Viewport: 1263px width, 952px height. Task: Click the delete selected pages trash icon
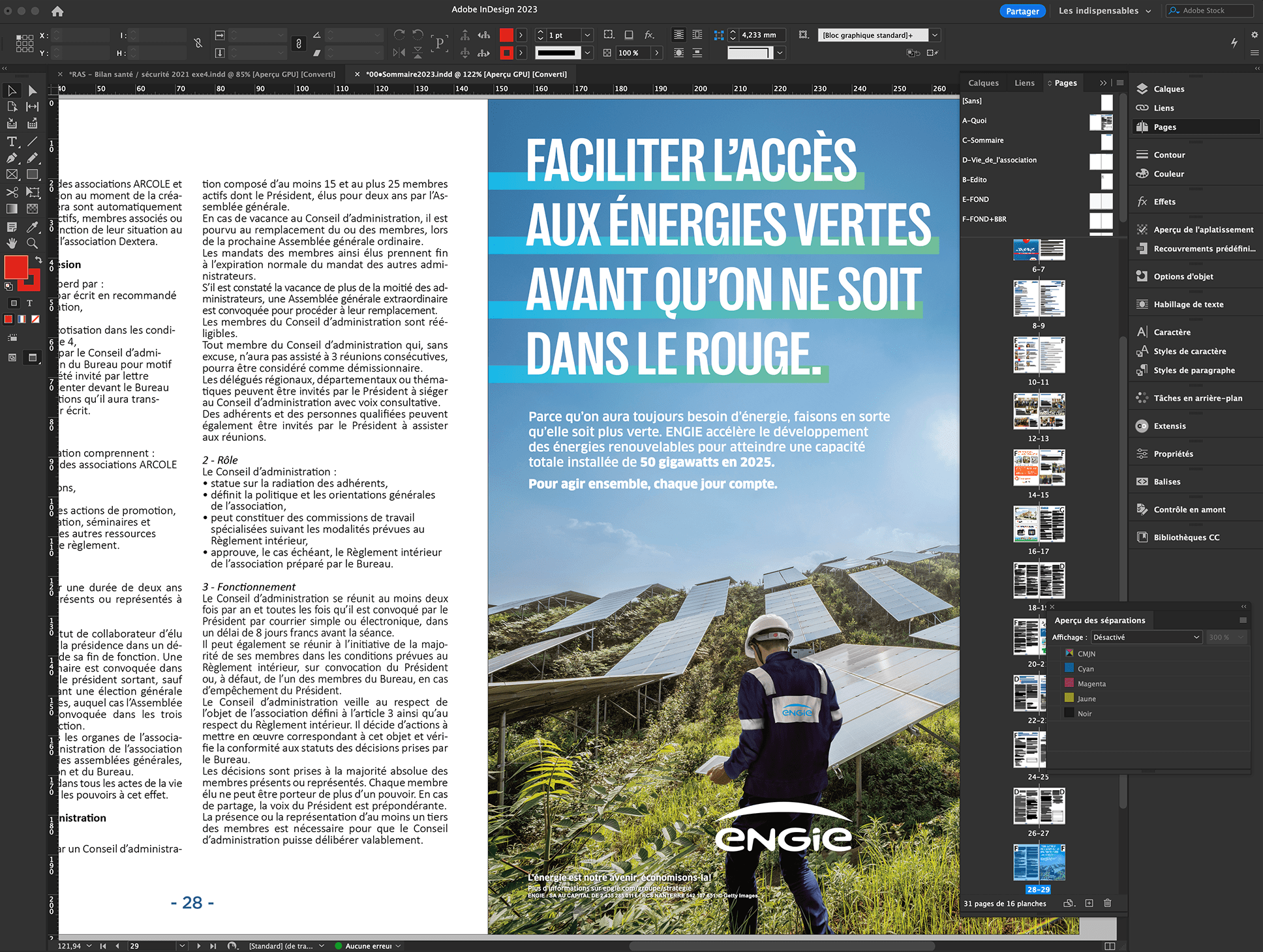[1107, 903]
